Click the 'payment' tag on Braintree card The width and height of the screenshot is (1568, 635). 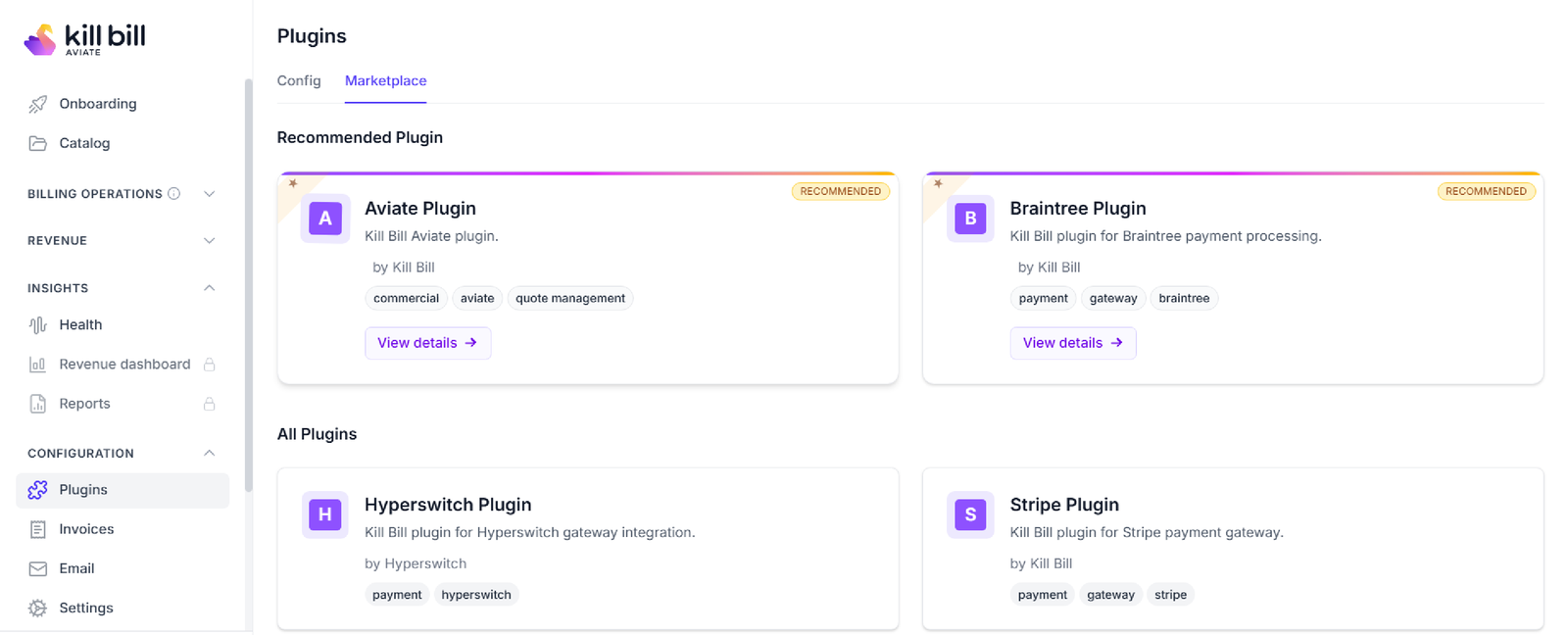click(x=1044, y=298)
